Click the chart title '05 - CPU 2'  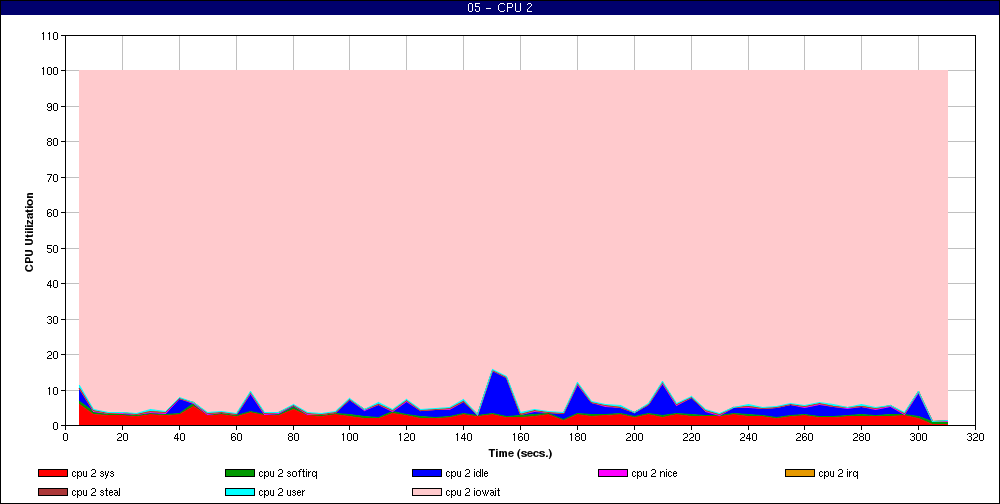click(x=500, y=8)
